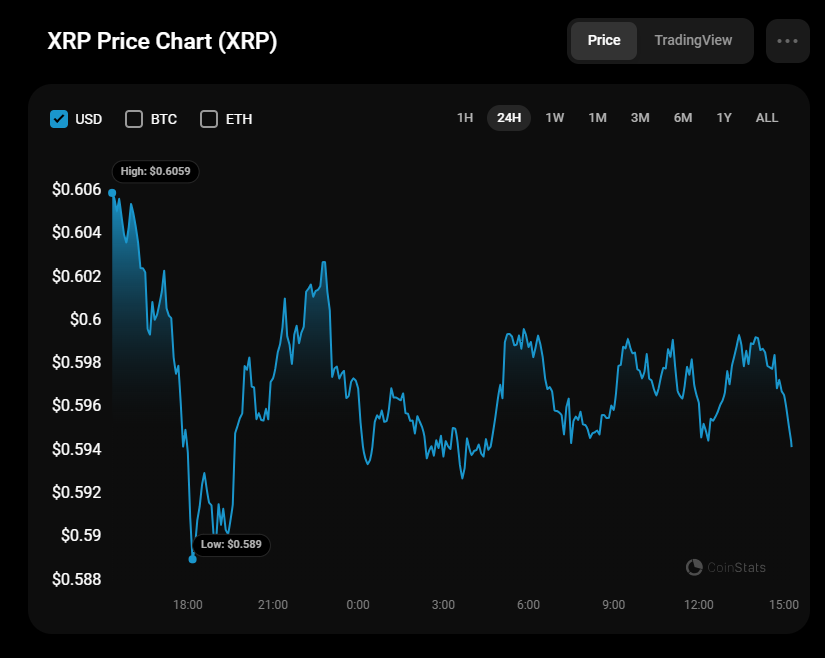The image size is (825, 658).
Task: Switch to the TradingView tab
Action: point(693,41)
